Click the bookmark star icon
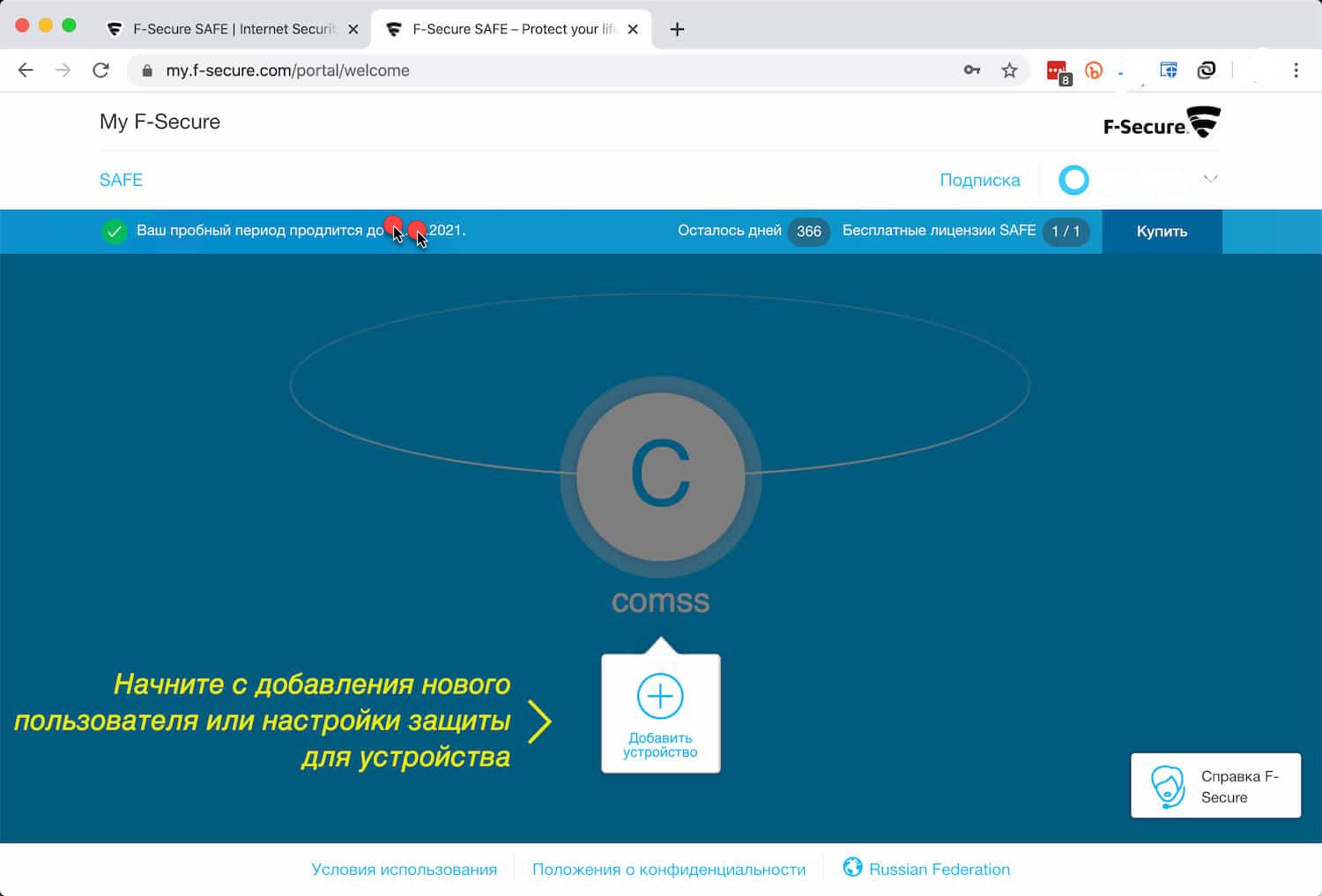 tap(1009, 70)
